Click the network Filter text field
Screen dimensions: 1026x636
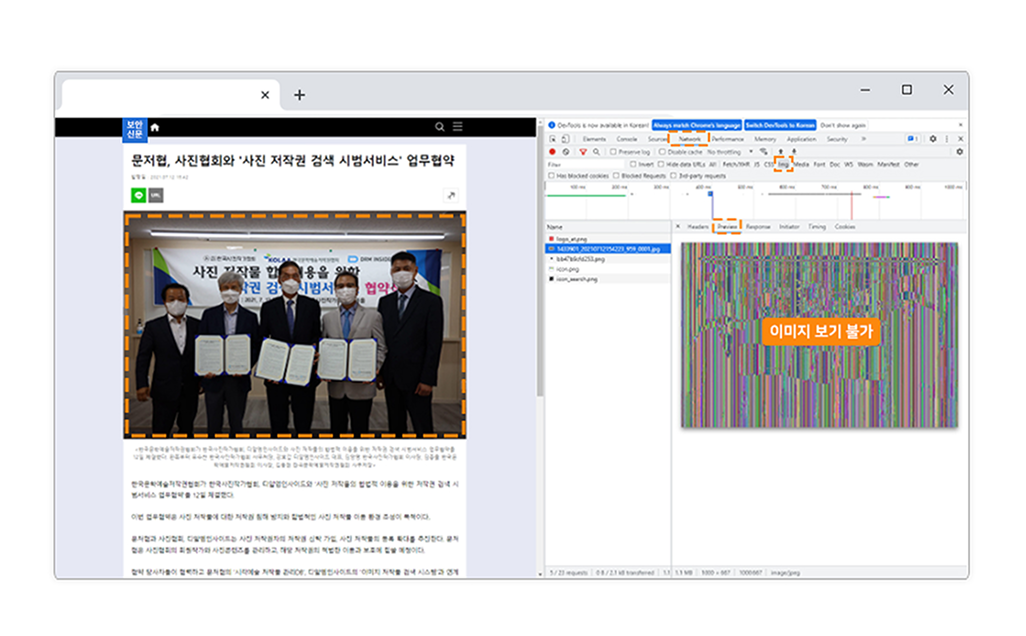[586, 164]
